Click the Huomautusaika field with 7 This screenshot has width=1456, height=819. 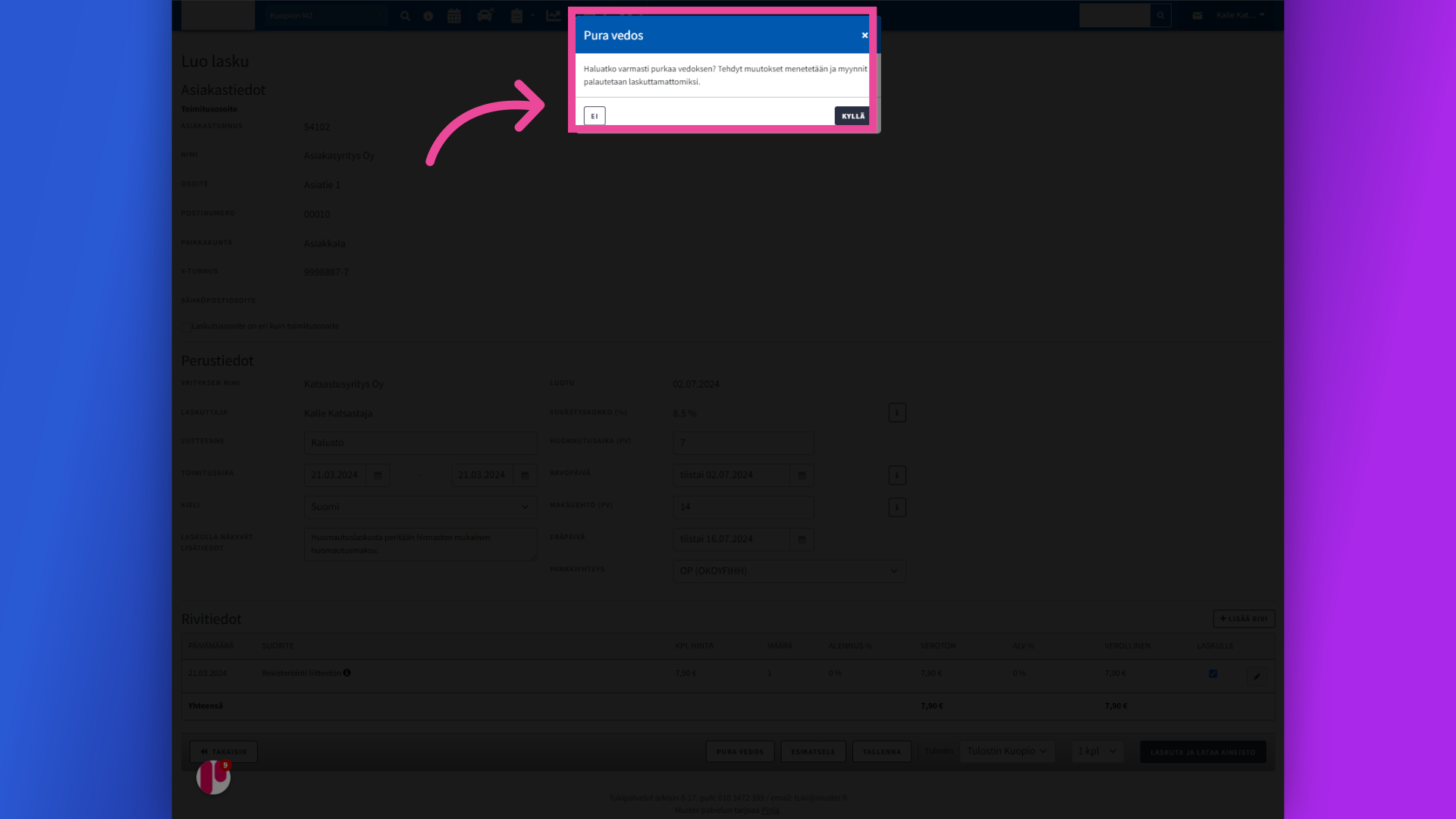(x=743, y=443)
